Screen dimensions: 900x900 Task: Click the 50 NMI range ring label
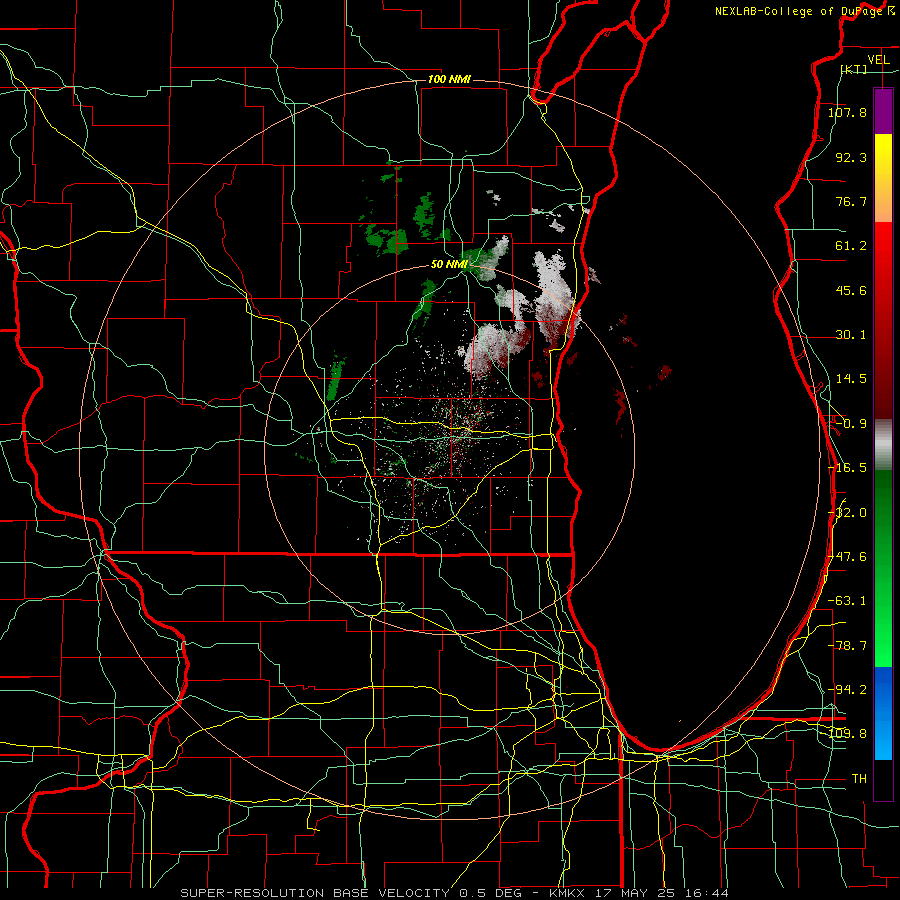tap(449, 265)
